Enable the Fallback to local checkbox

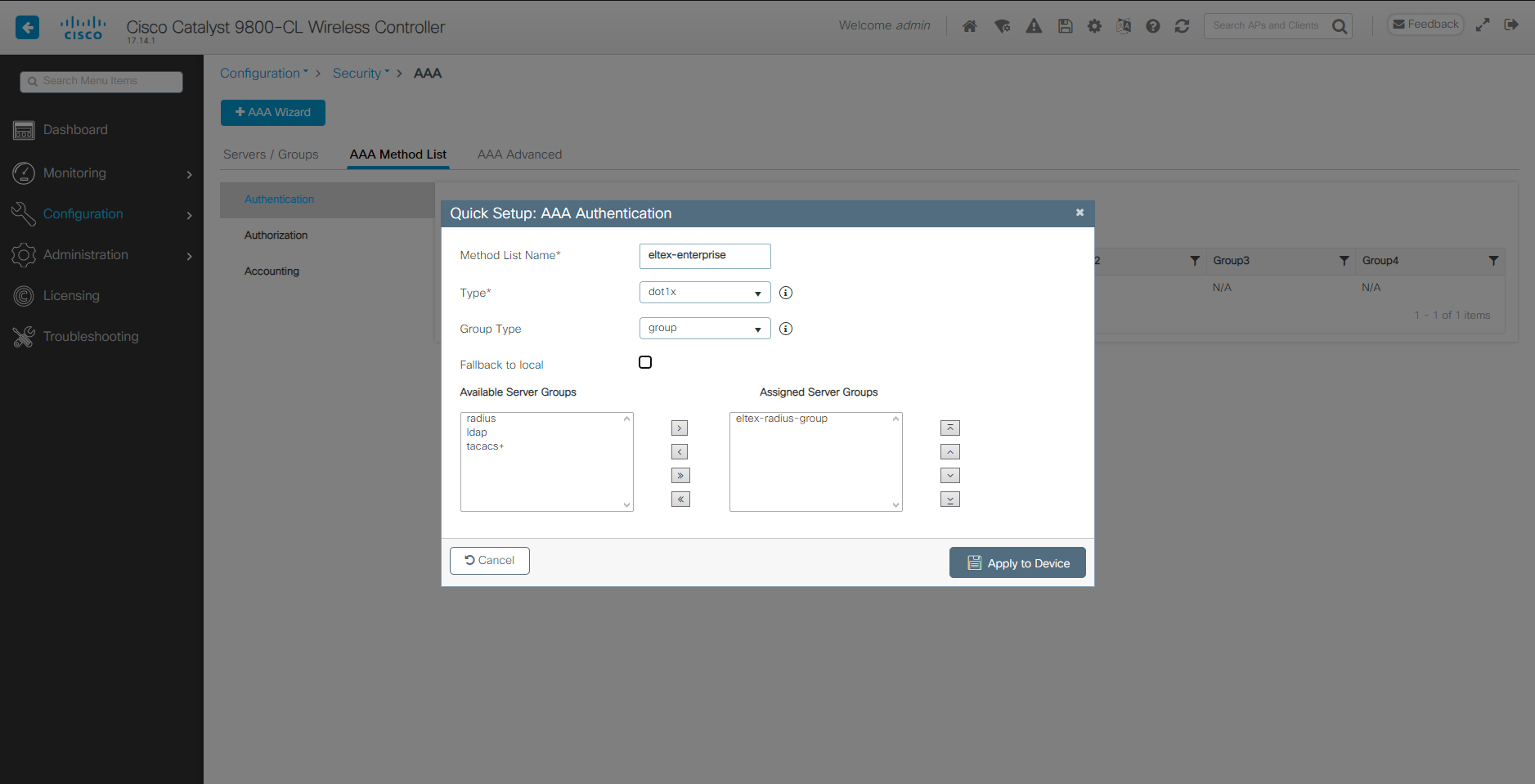click(645, 362)
